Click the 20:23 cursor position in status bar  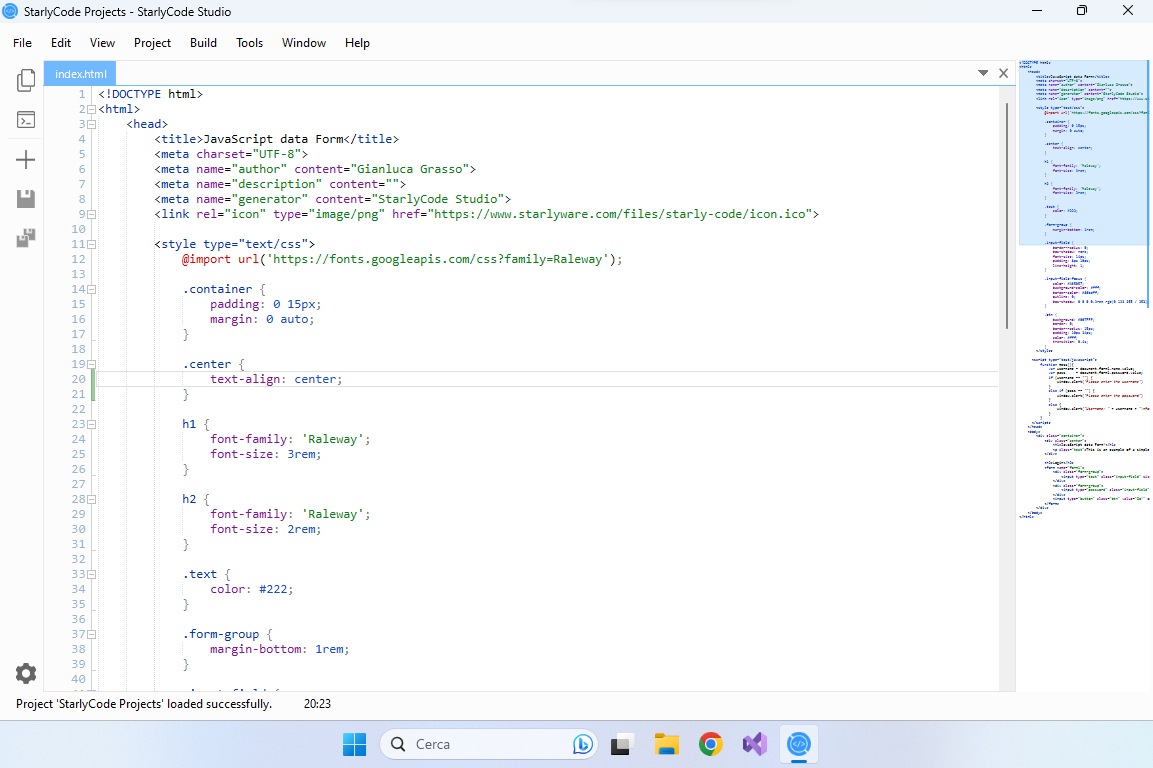pos(317,704)
